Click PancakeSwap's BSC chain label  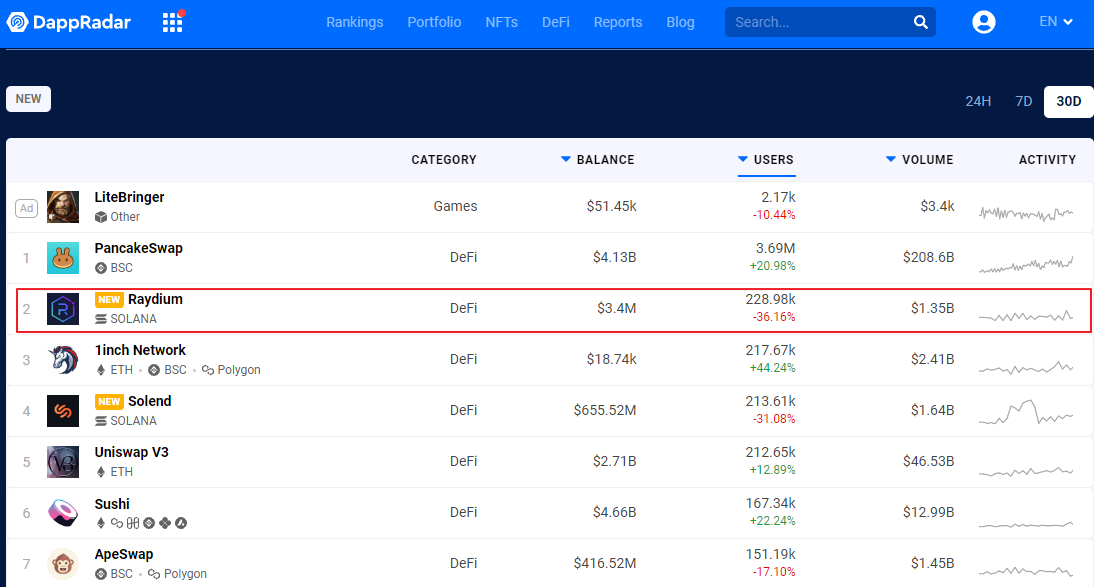[114, 268]
